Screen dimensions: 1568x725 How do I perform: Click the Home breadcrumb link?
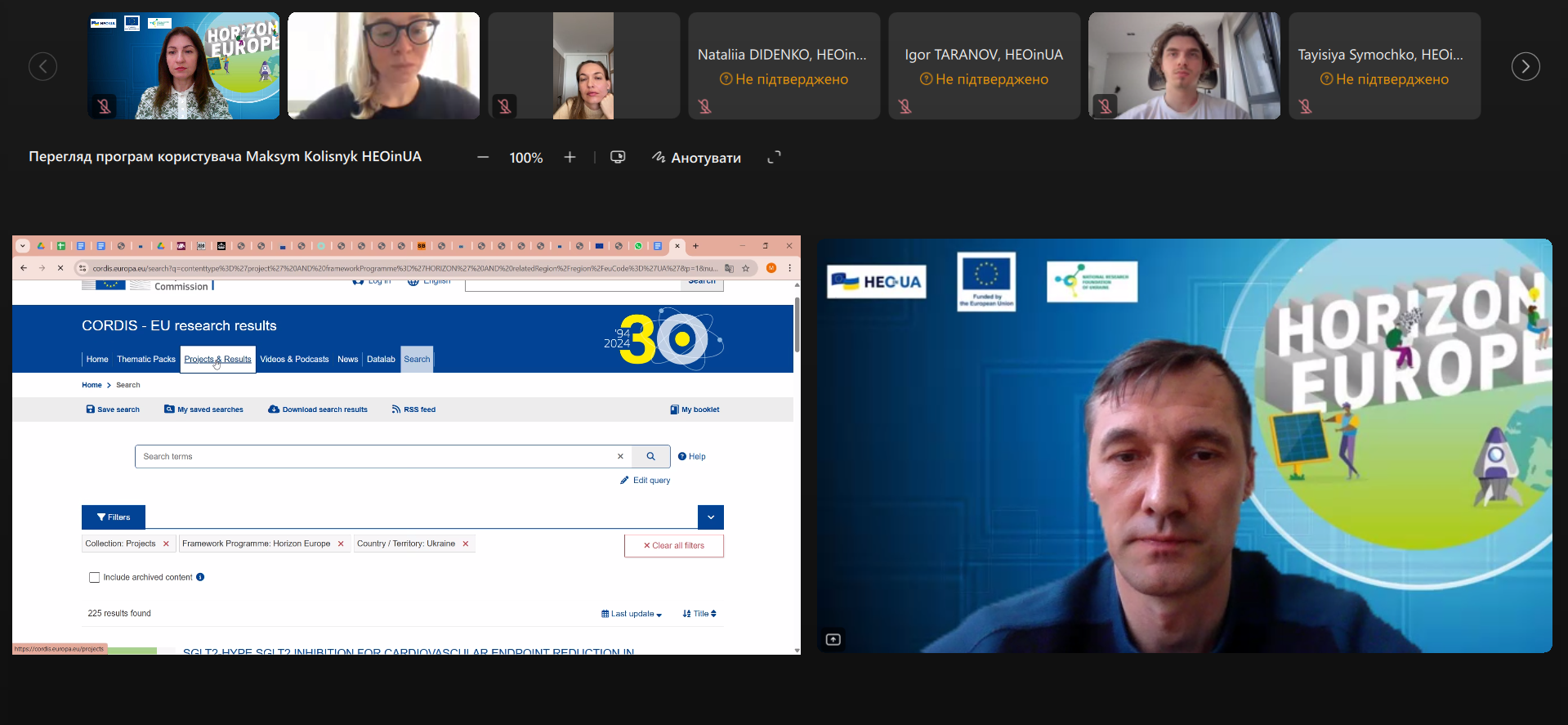(92, 385)
